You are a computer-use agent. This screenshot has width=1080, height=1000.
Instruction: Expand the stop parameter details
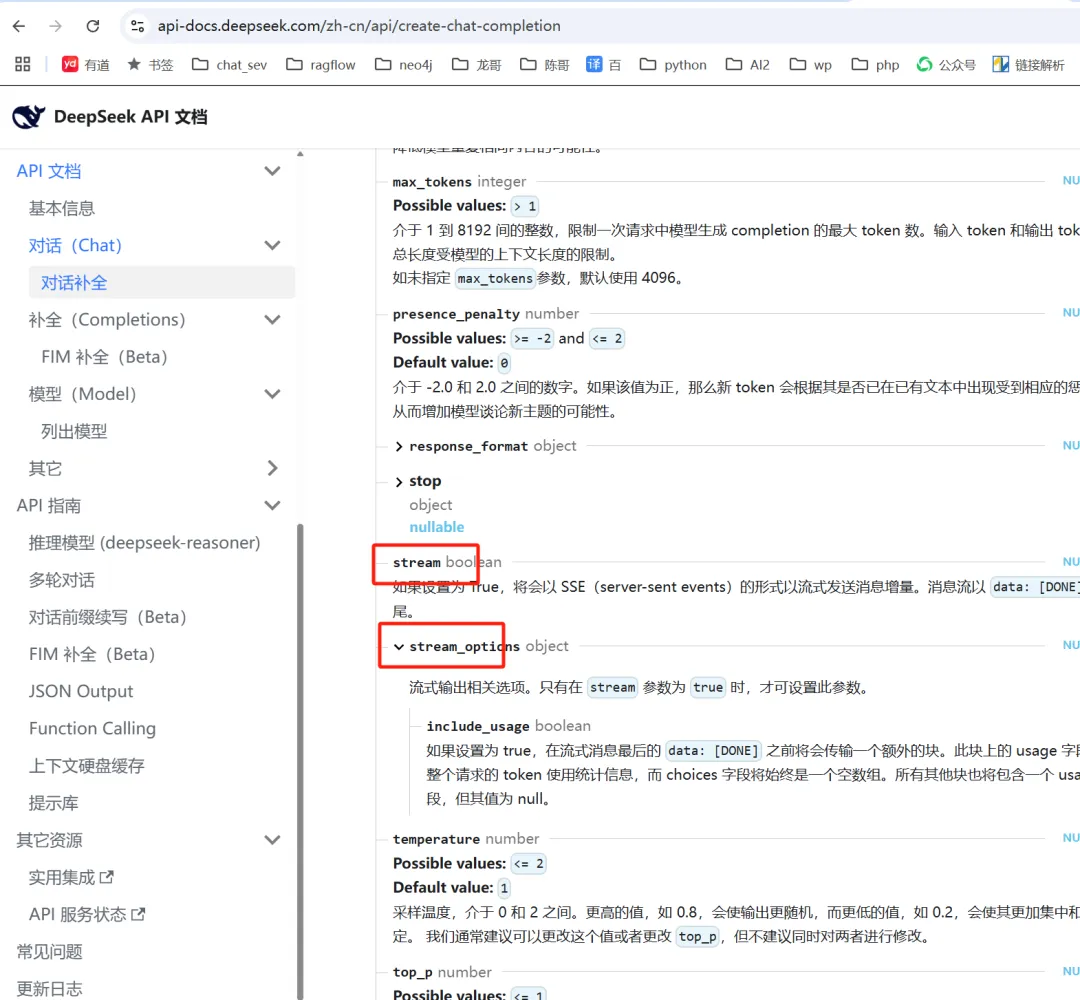click(x=399, y=482)
